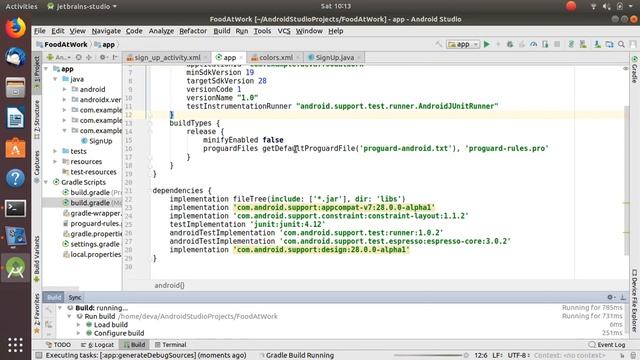Expand the Load build node
Image resolution: width=640 pixels, height=360 pixels.
click(x=78, y=325)
